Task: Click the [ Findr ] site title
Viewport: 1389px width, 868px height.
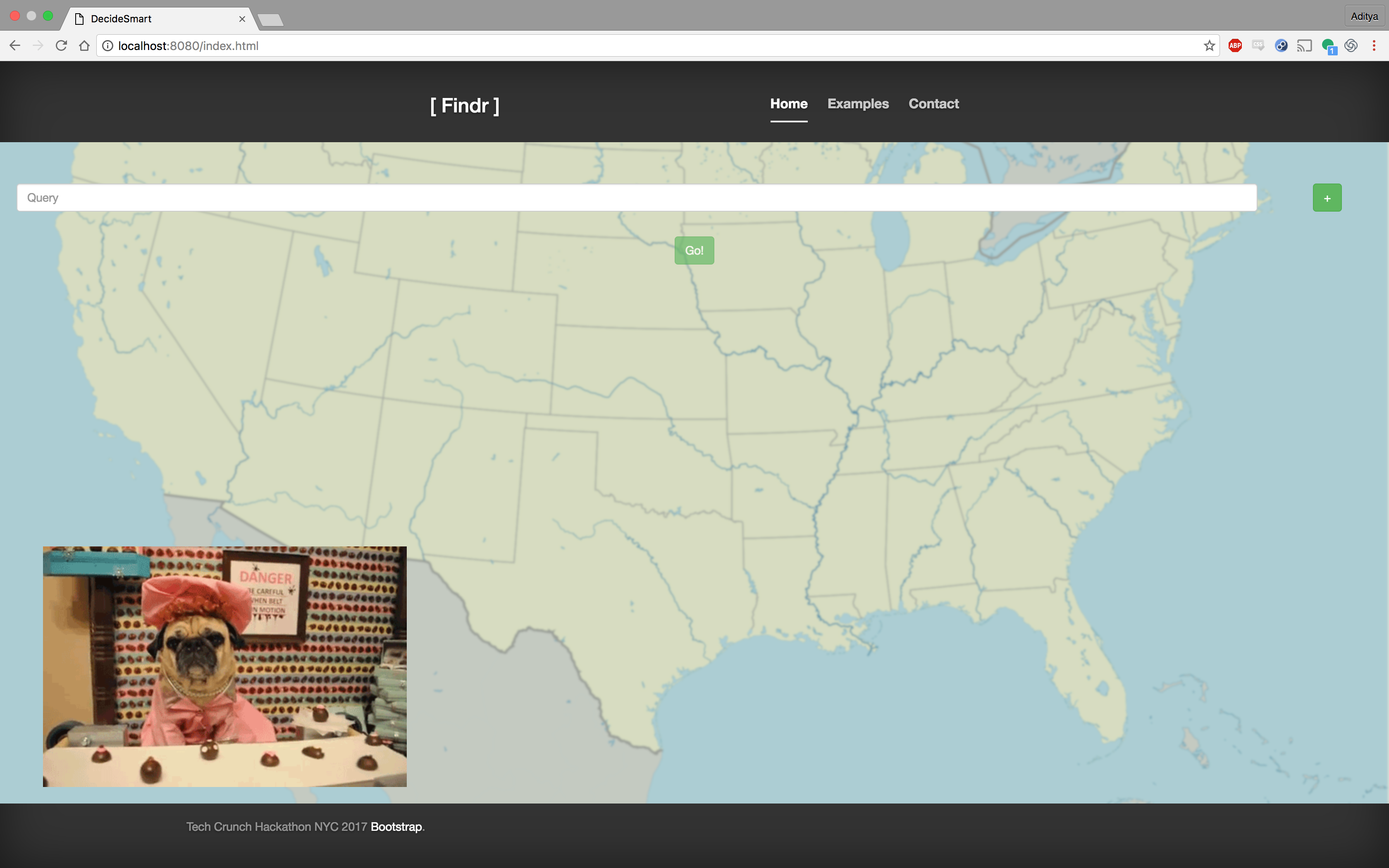Action: 464,106
